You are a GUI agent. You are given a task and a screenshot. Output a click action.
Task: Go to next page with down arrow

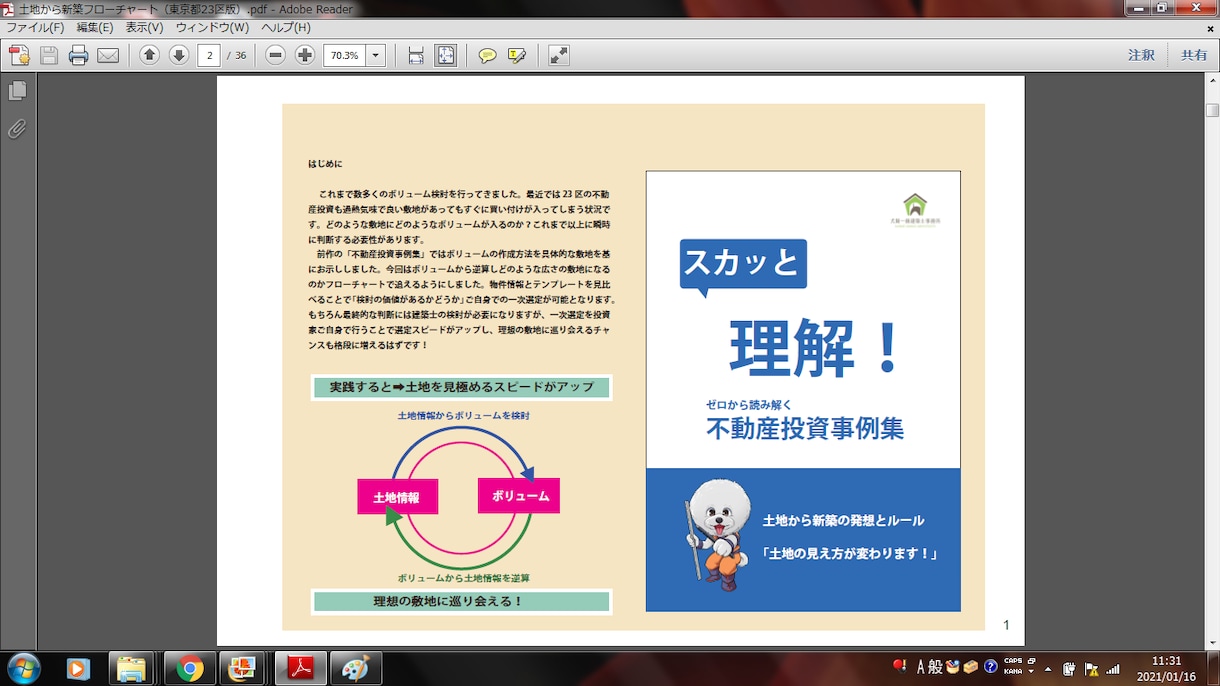[x=179, y=56]
